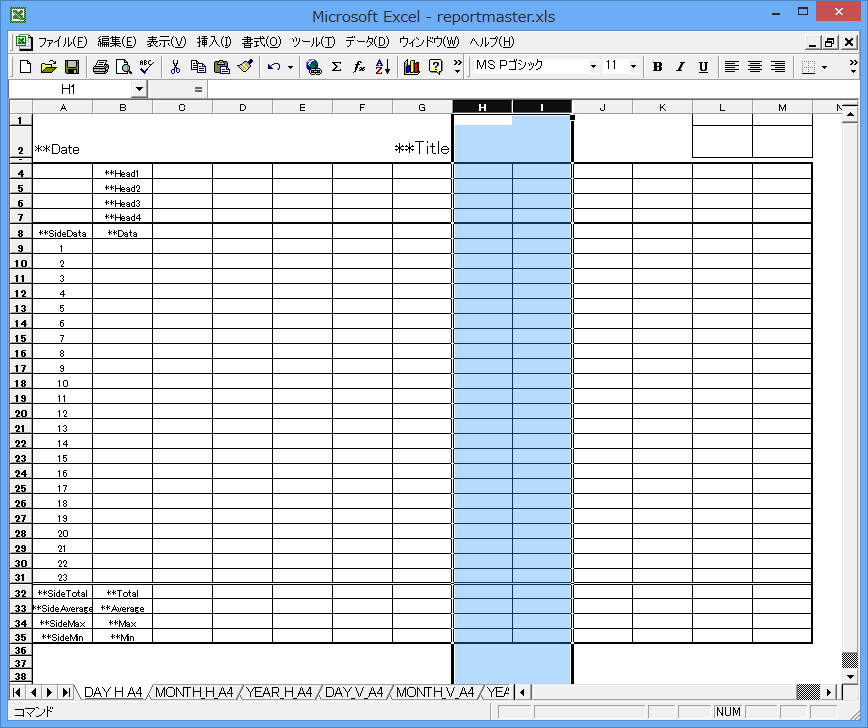The width and height of the screenshot is (868, 728).
Task: Click the row 20 header
Action: [x=20, y=413]
